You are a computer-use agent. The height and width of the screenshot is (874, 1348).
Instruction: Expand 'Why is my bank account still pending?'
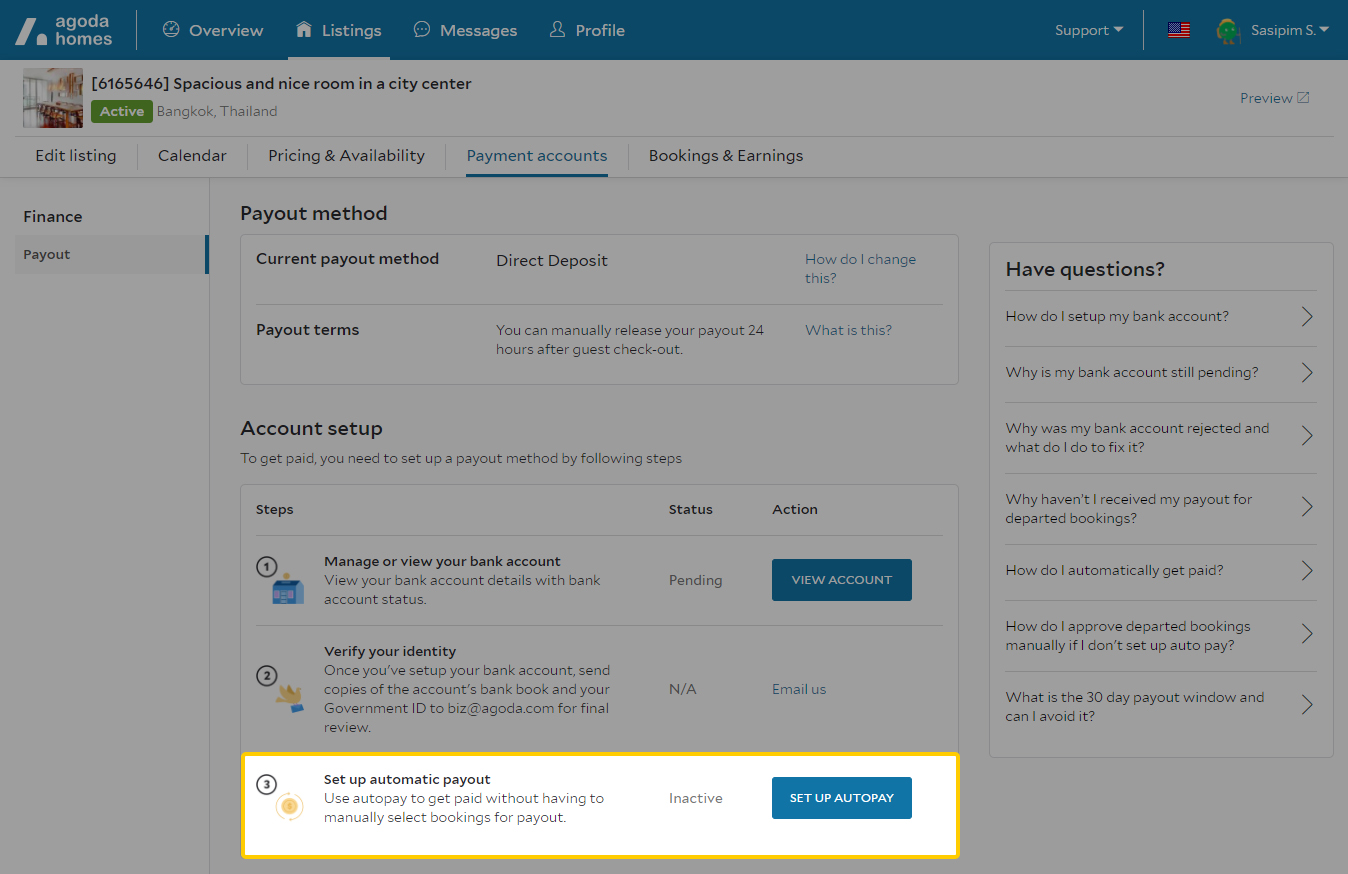[1160, 373]
